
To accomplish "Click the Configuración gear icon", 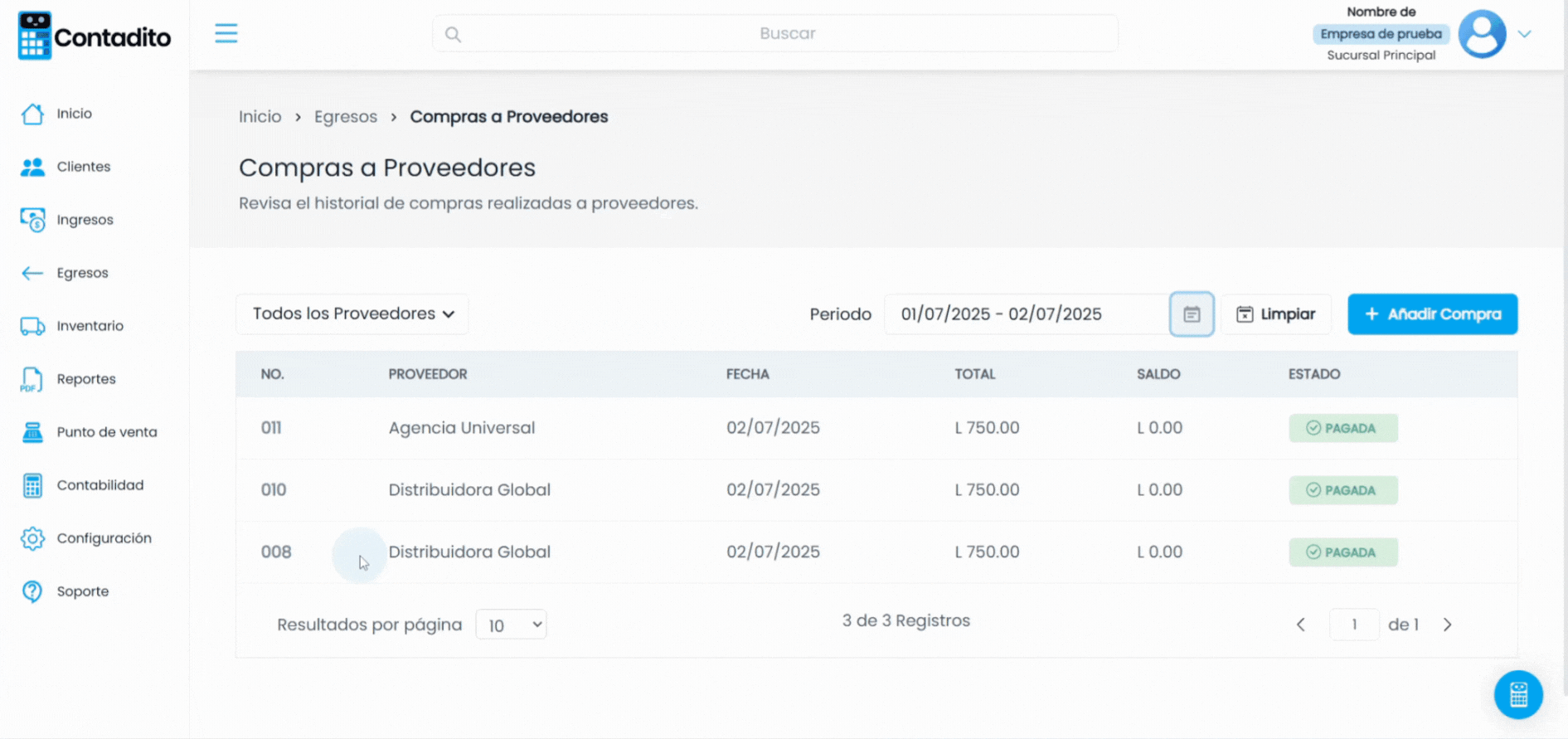I will click(32, 538).
